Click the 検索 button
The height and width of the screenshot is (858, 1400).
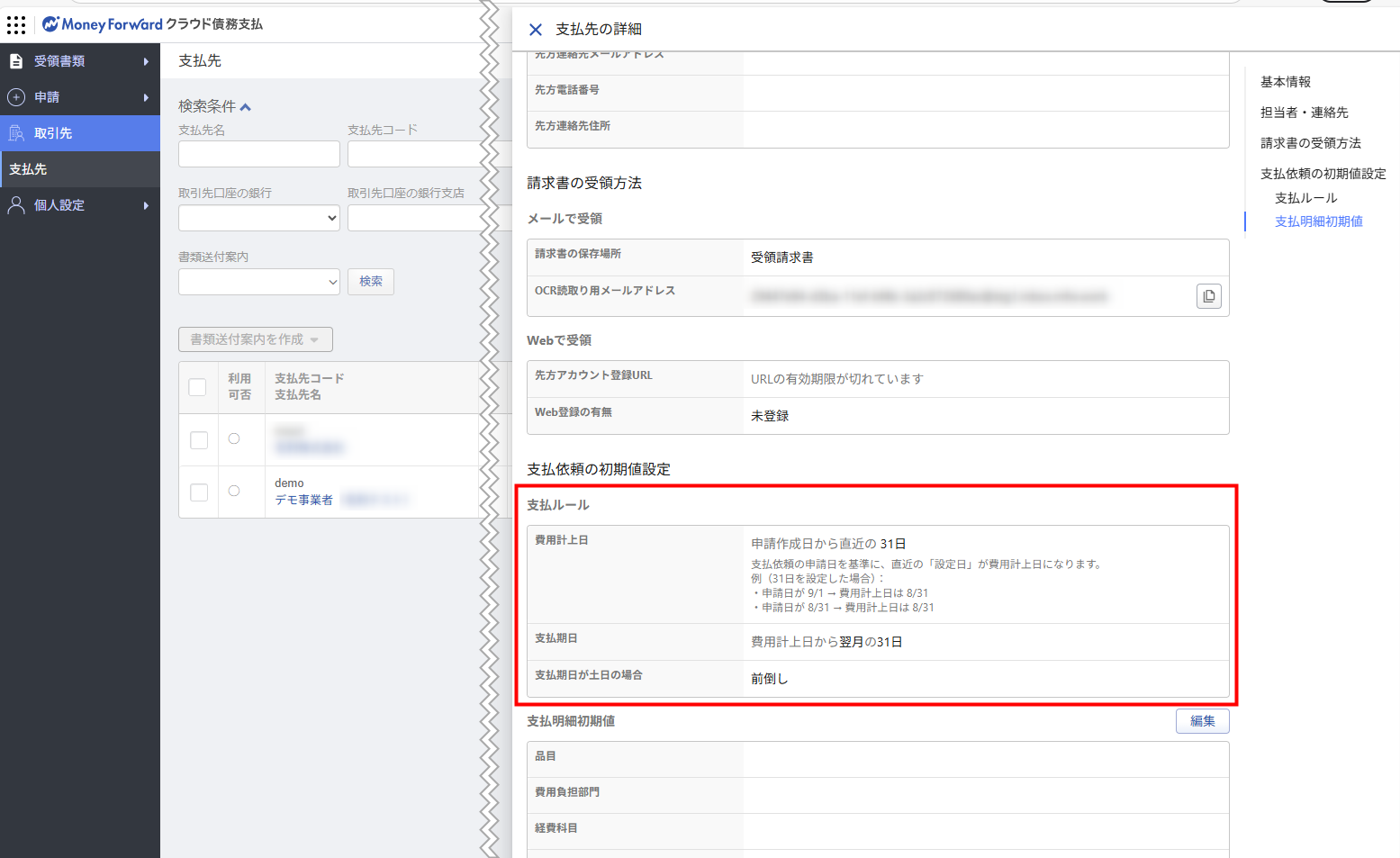coord(371,282)
